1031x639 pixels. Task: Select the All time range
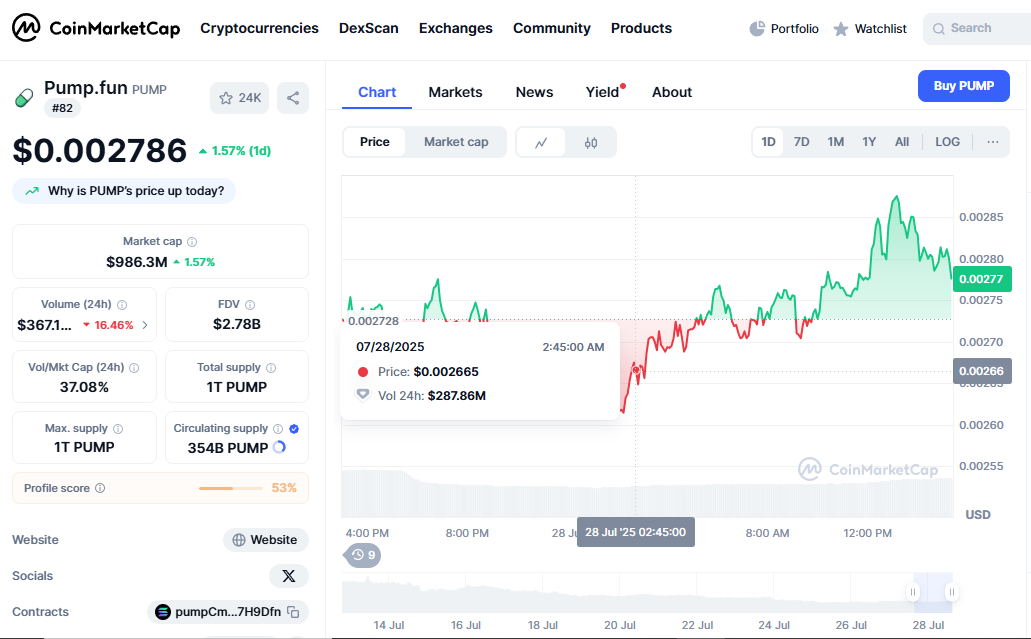(x=901, y=142)
